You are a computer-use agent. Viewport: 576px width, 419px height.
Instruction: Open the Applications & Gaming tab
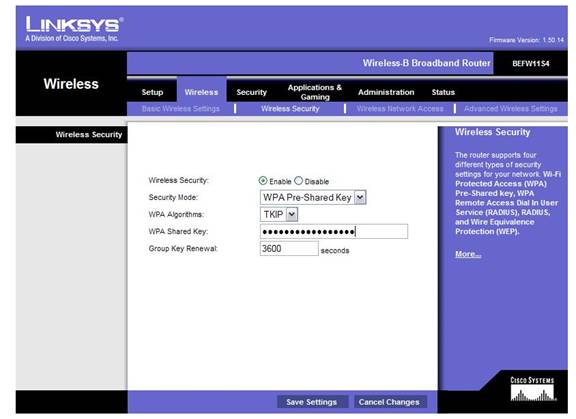[315, 92]
